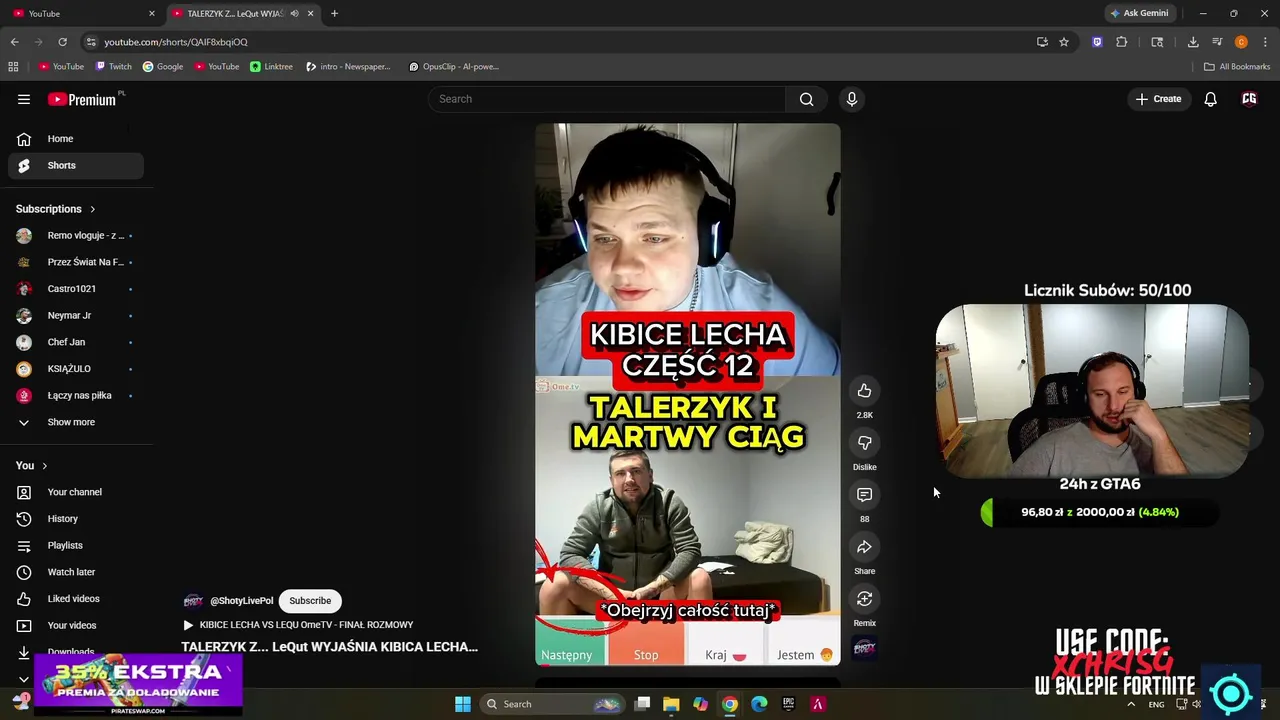The width and height of the screenshot is (1280, 720).
Task: Click the install app icon in address bar
Action: point(1042,42)
